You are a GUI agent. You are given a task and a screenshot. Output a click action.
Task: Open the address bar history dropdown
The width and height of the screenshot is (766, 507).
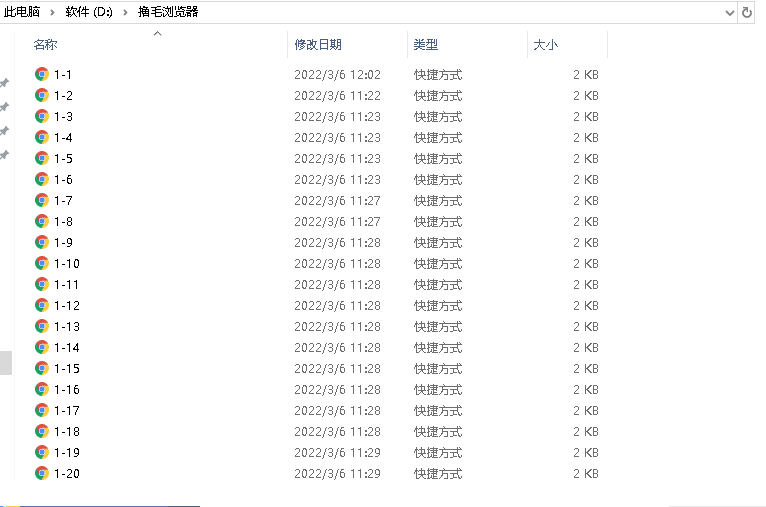tap(728, 13)
